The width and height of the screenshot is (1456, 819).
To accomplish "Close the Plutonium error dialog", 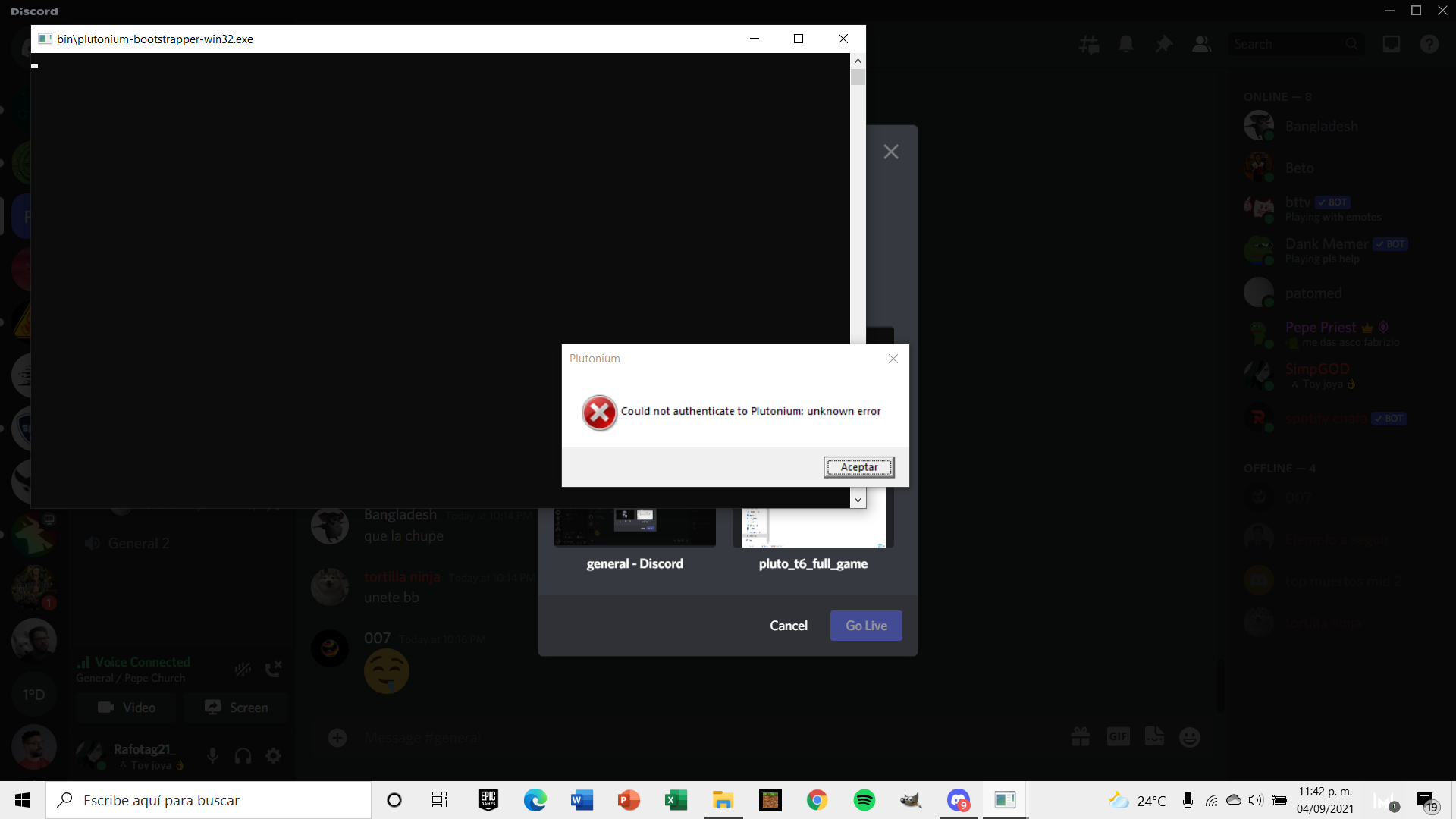I will click(x=893, y=359).
